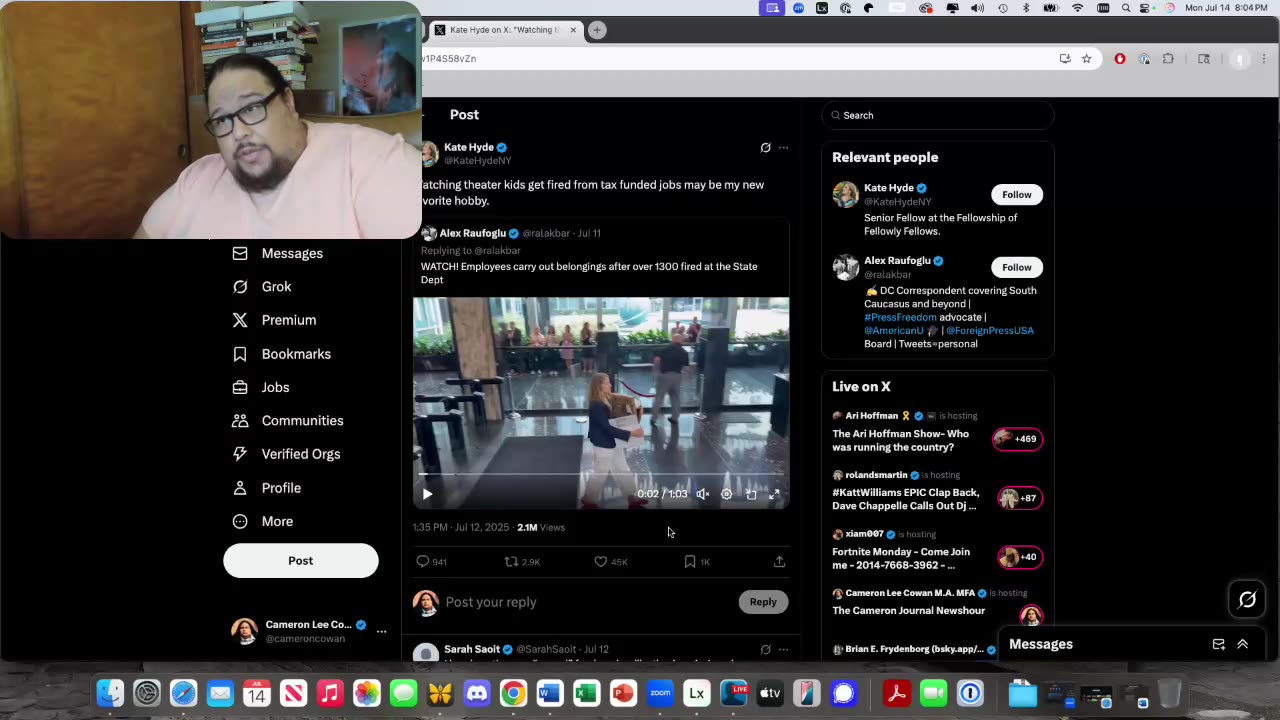The height and width of the screenshot is (720, 1280).
Task: Open Messages in the X sidebar
Action: [277, 253]
